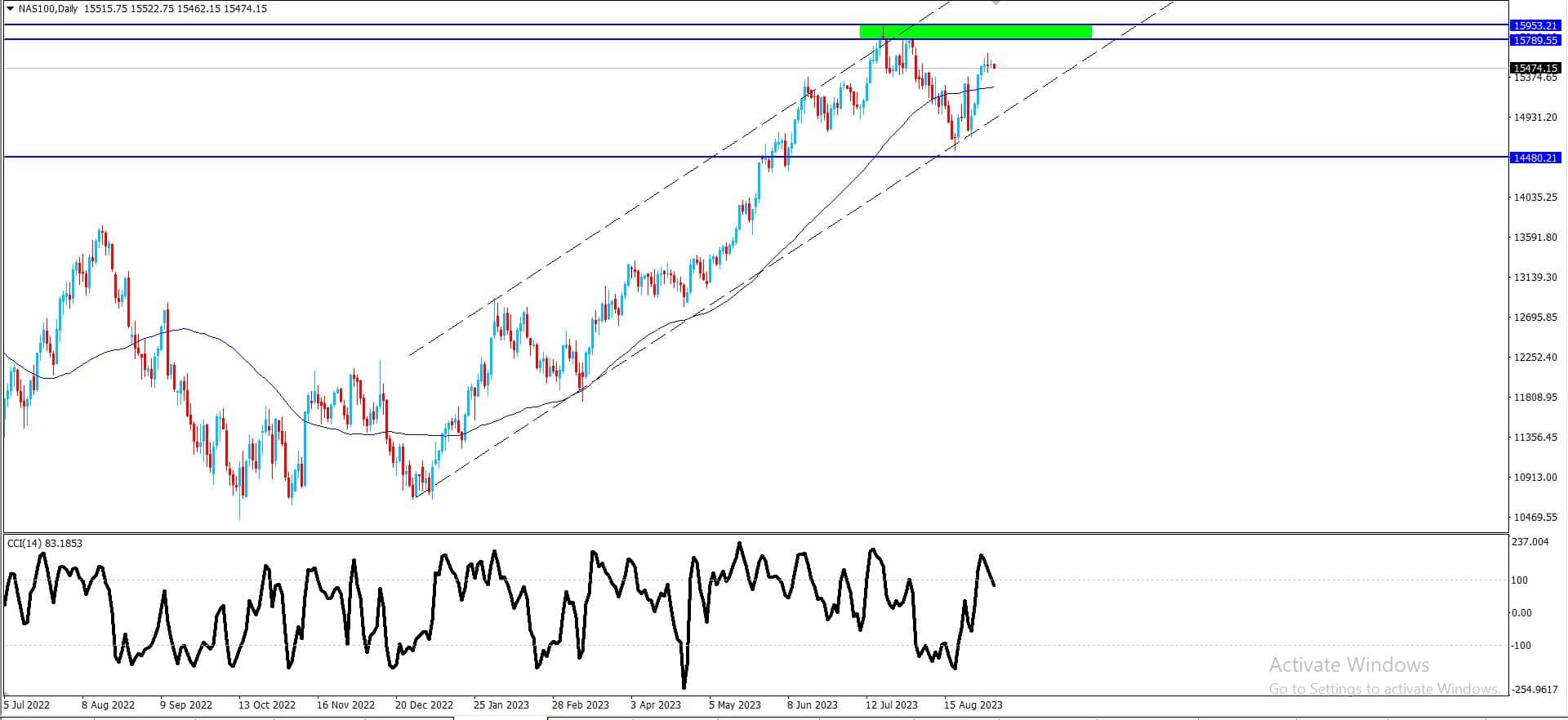Click the latest red candlestick on the chart
Image resolution: width=1568 pixels, height=720 pixels.
pos(994,66)
